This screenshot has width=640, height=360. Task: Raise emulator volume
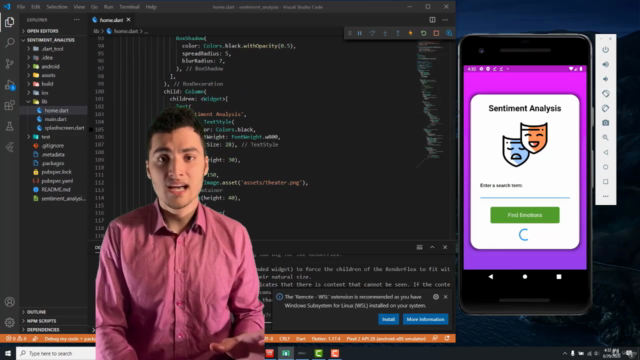tap(606, 64)
